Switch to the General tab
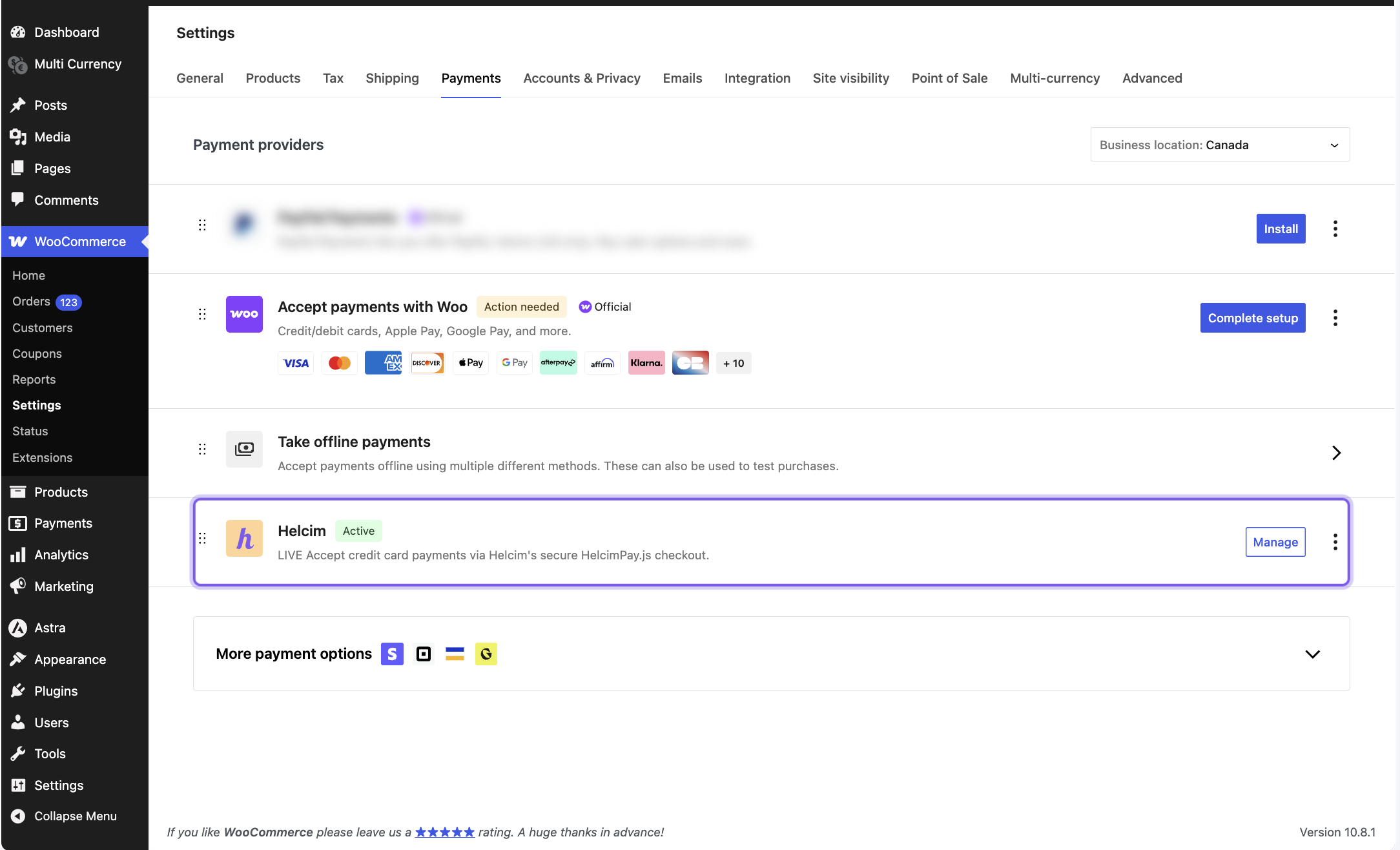Image resolution: width=1400 pixels, height=850 pixels. (x=200, y=78)
